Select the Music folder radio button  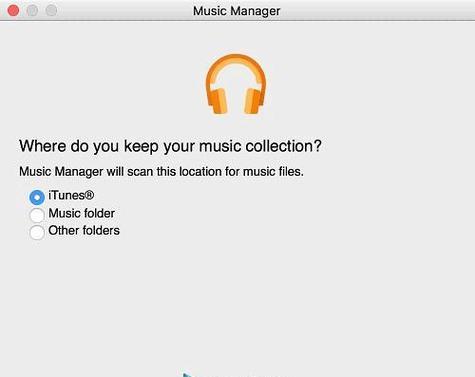tap(37, 215)
